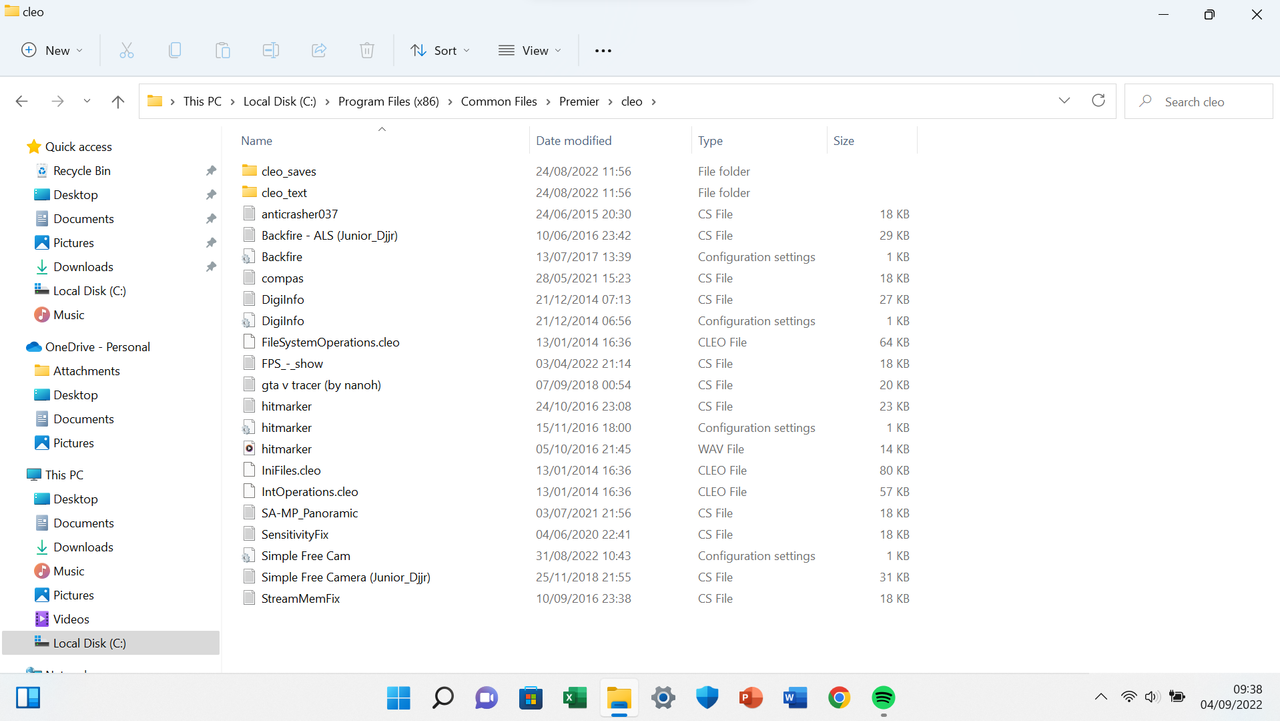Open Excel from the taskbar

pos(575,697)
